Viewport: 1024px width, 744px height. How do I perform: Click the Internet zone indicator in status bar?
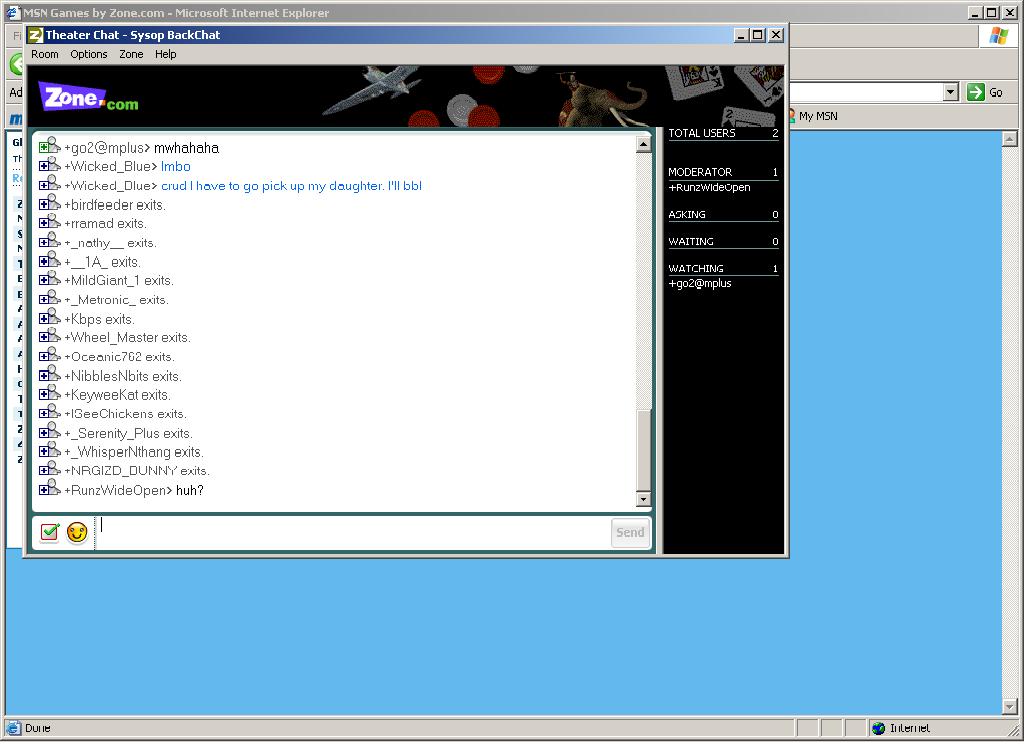[x=901, y=728]
